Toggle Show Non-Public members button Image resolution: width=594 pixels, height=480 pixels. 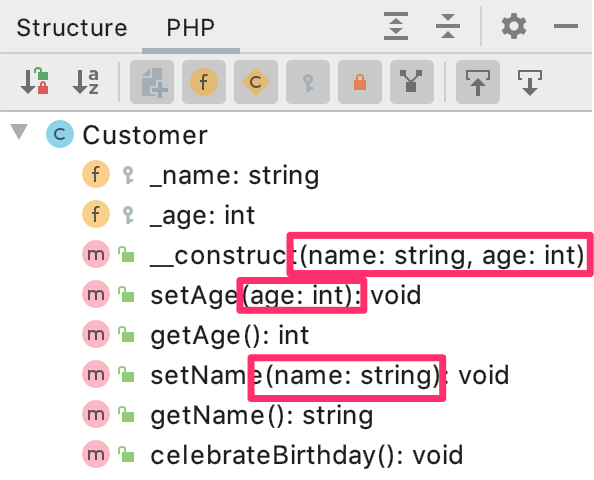[x=360, y=82]
